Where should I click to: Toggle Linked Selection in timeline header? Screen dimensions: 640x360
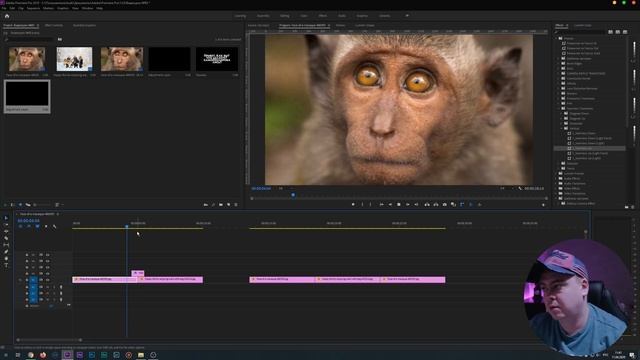37,227
